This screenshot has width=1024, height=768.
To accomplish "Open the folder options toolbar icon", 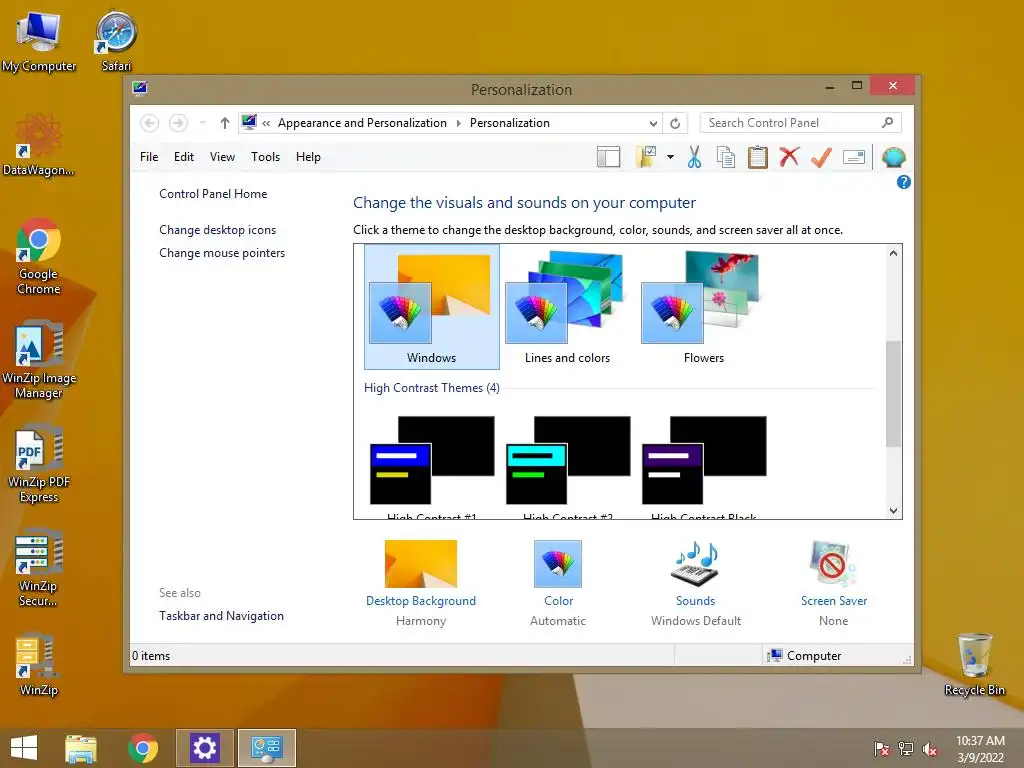I will [645, 157].
